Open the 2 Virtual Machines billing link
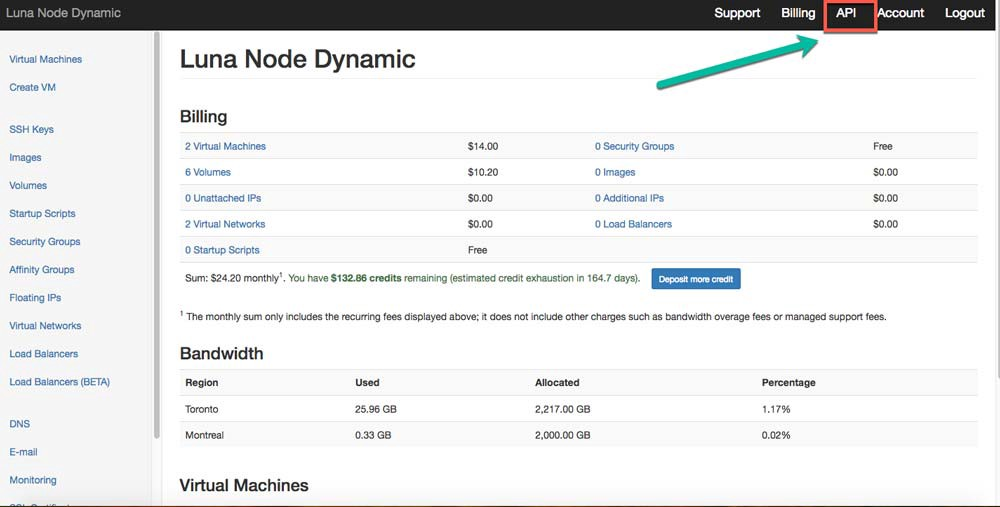1000x507 pixels. 225,146
